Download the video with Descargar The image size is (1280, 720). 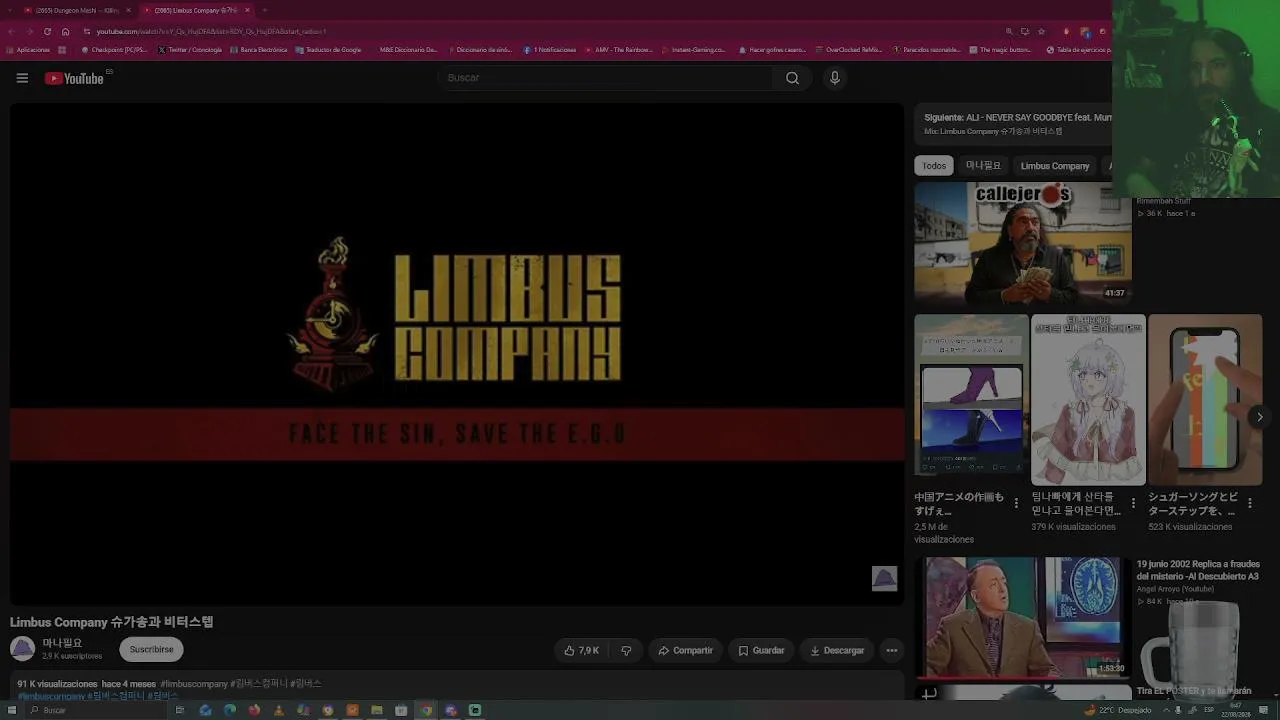click(x=837, y=650)
